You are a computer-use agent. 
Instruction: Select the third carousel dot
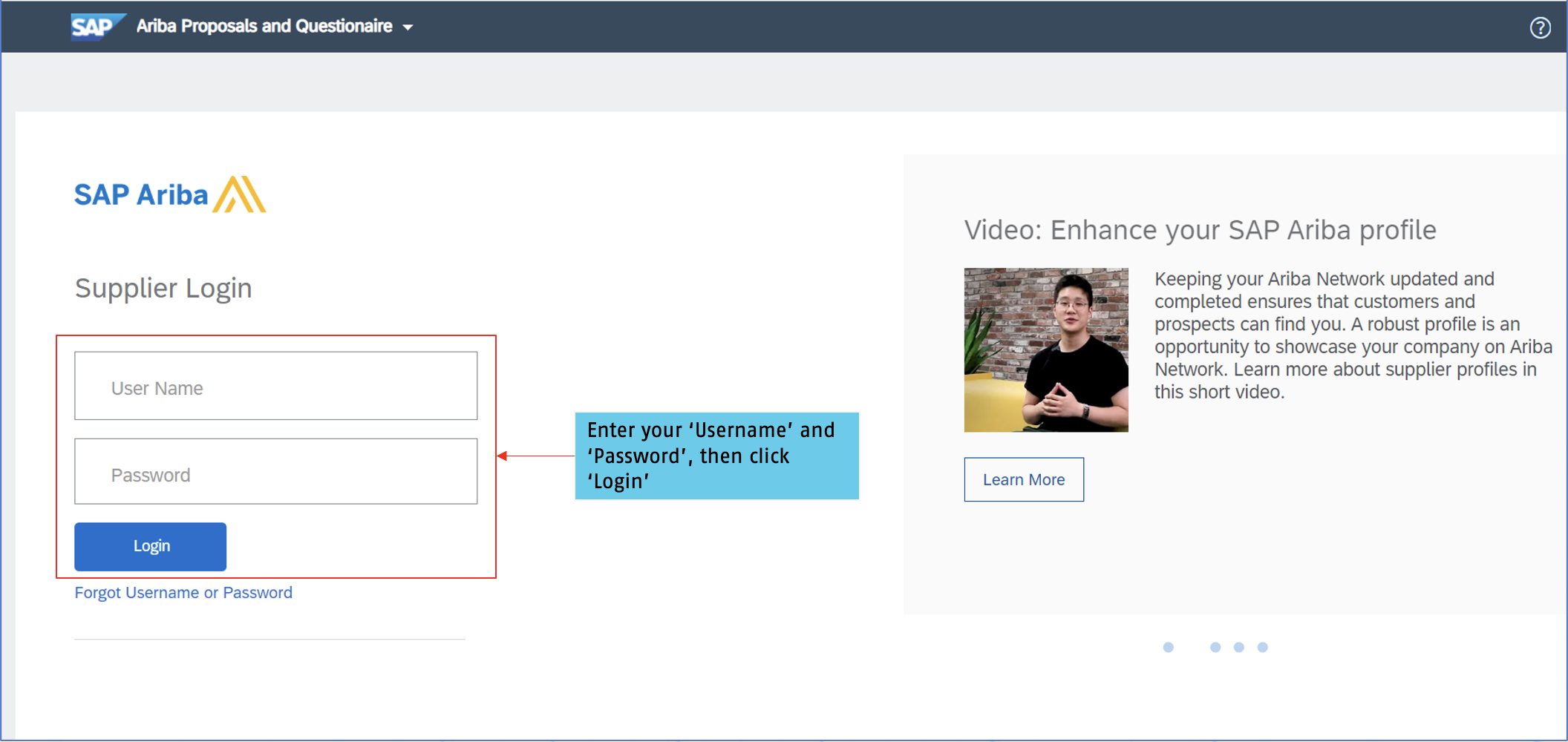pyautogui.click(x=1239, y=647)
